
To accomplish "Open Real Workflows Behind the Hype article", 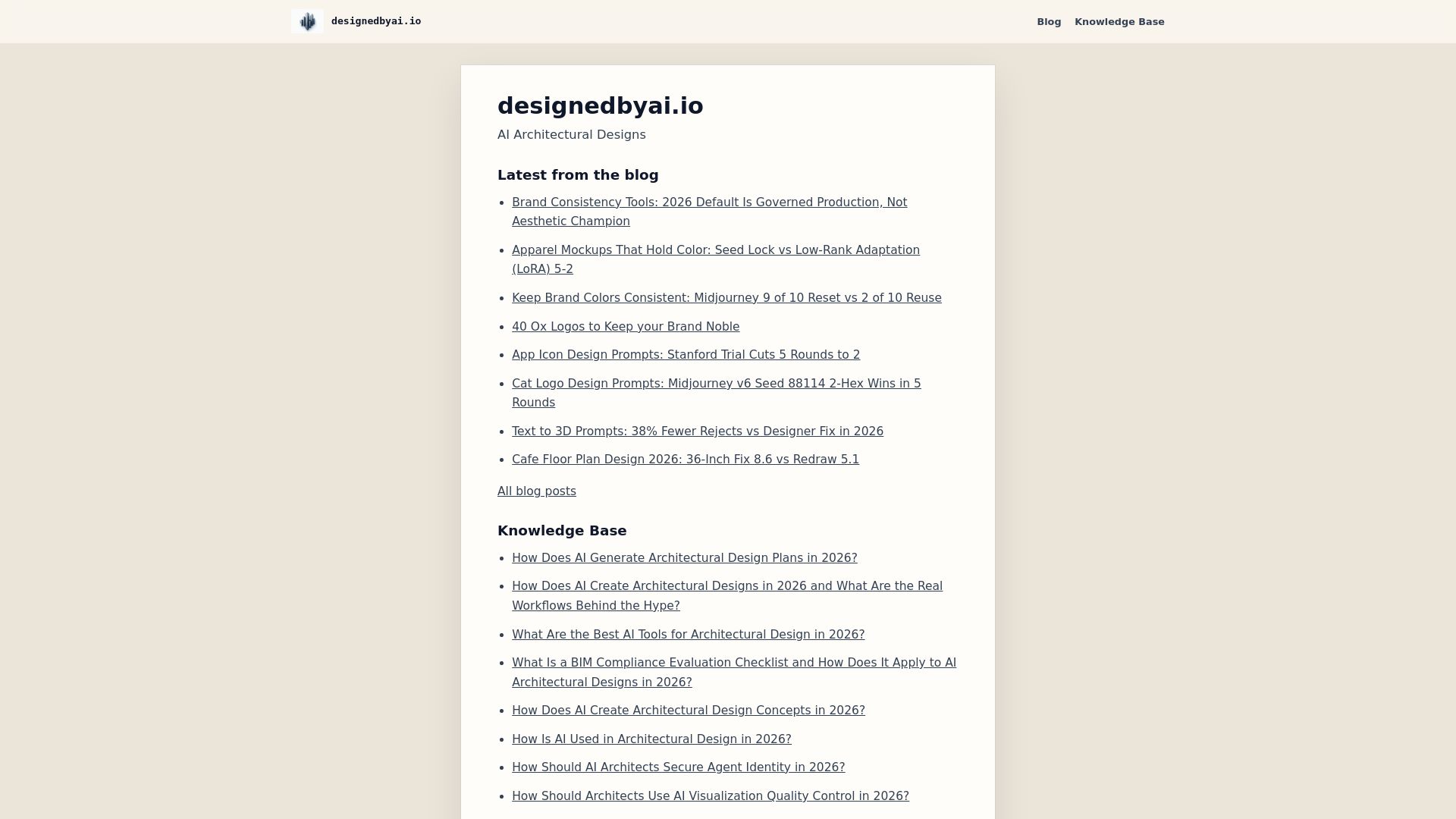I will click(727, 596).
